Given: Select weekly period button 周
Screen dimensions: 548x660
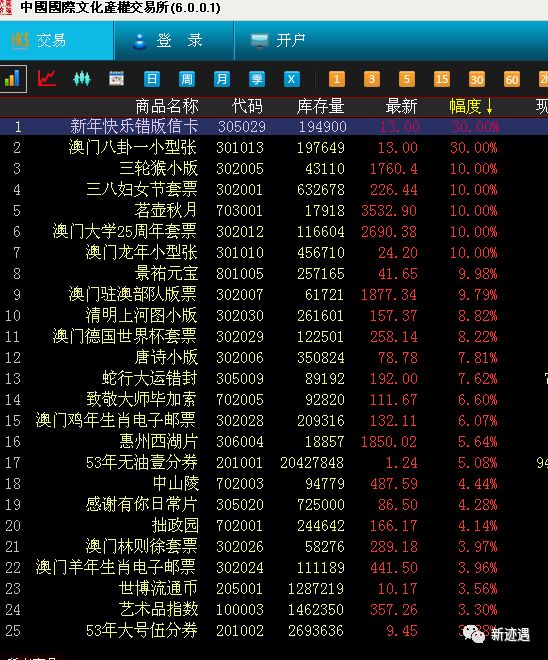Looking at the screenshot, I should point(186,79).
